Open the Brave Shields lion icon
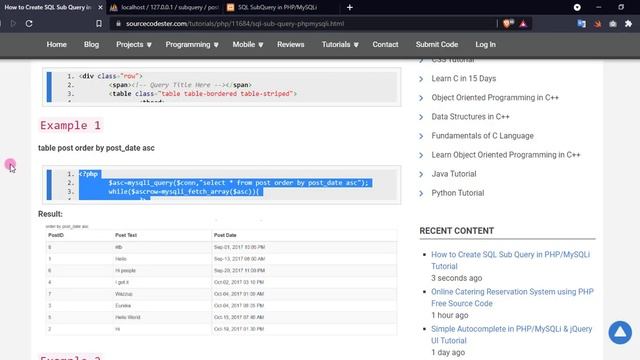The height and width of the screenshot is (360, 640). tap(508, 24)
